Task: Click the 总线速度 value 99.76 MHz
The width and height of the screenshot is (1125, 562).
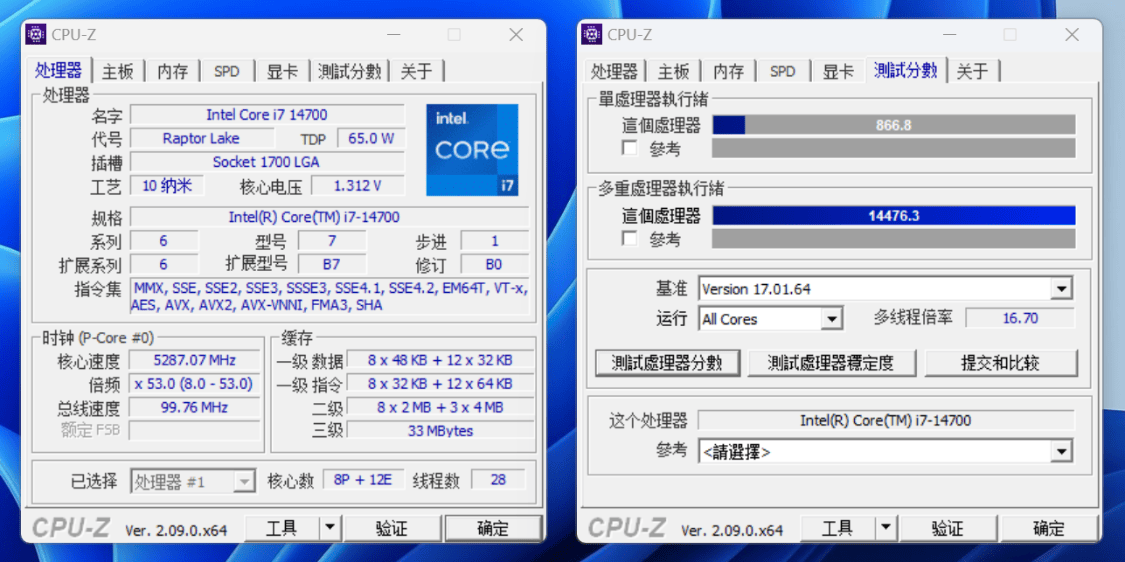Action: 195,408
